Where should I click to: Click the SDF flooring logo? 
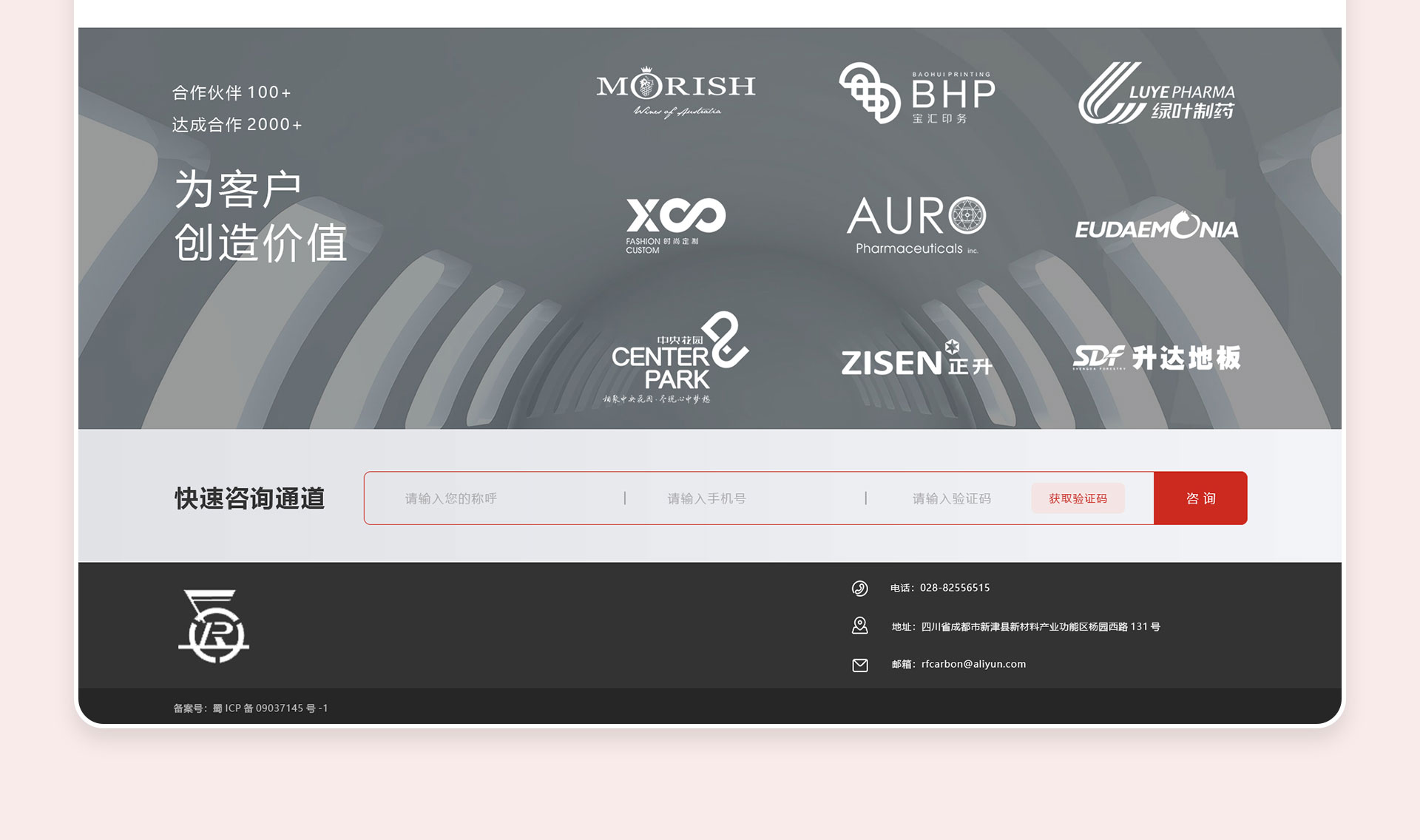[1156, 358]
